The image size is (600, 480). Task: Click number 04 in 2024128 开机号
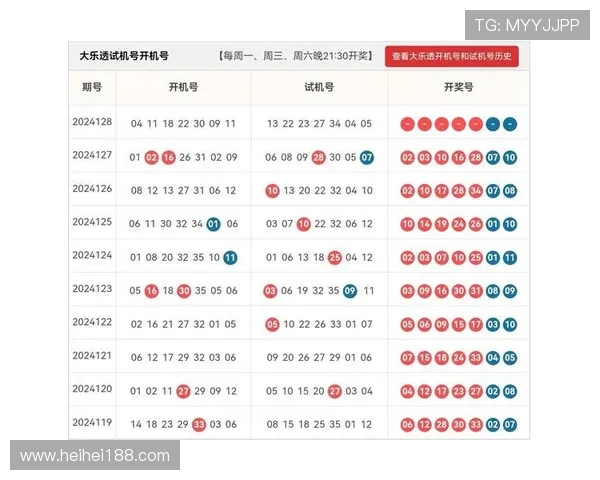coord(137,124)
